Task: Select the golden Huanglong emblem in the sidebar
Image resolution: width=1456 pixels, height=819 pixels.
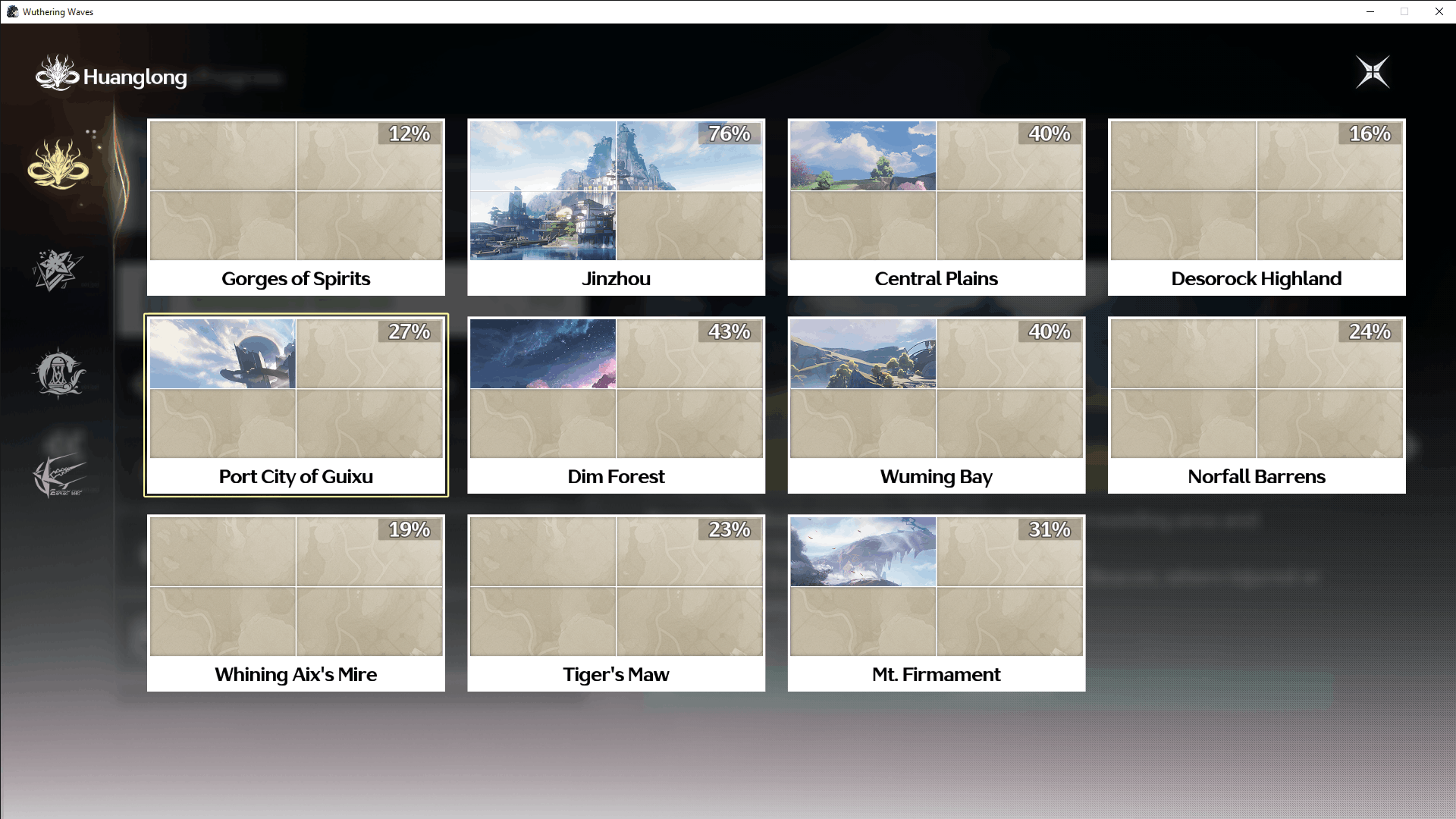Action: [x=58, y=163]
